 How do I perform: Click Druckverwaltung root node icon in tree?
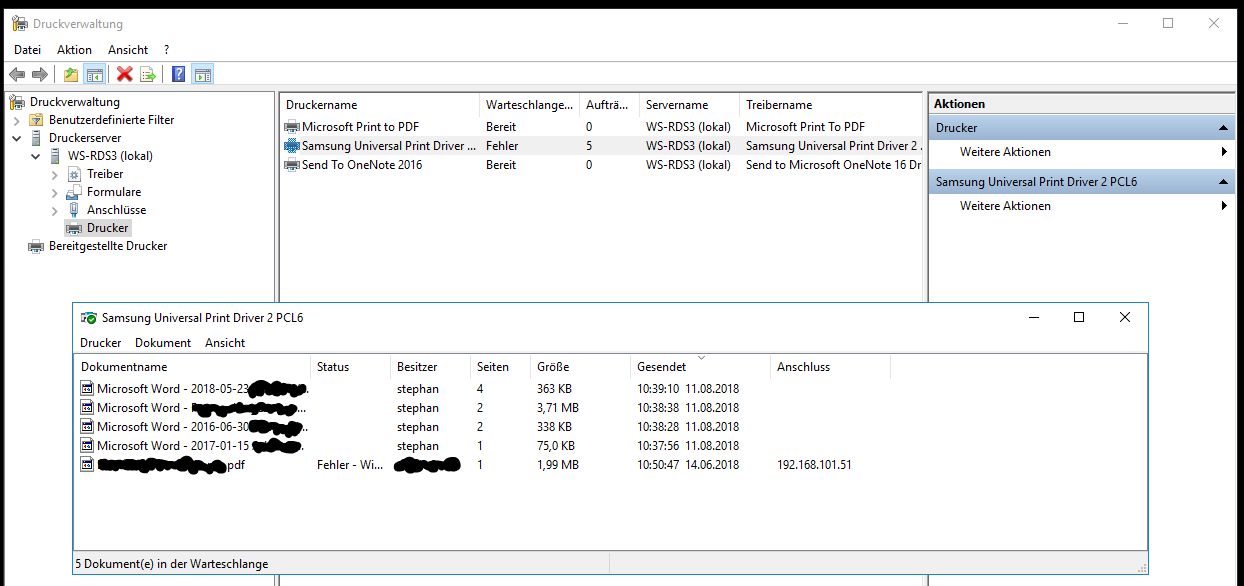[x=18, y=101]
